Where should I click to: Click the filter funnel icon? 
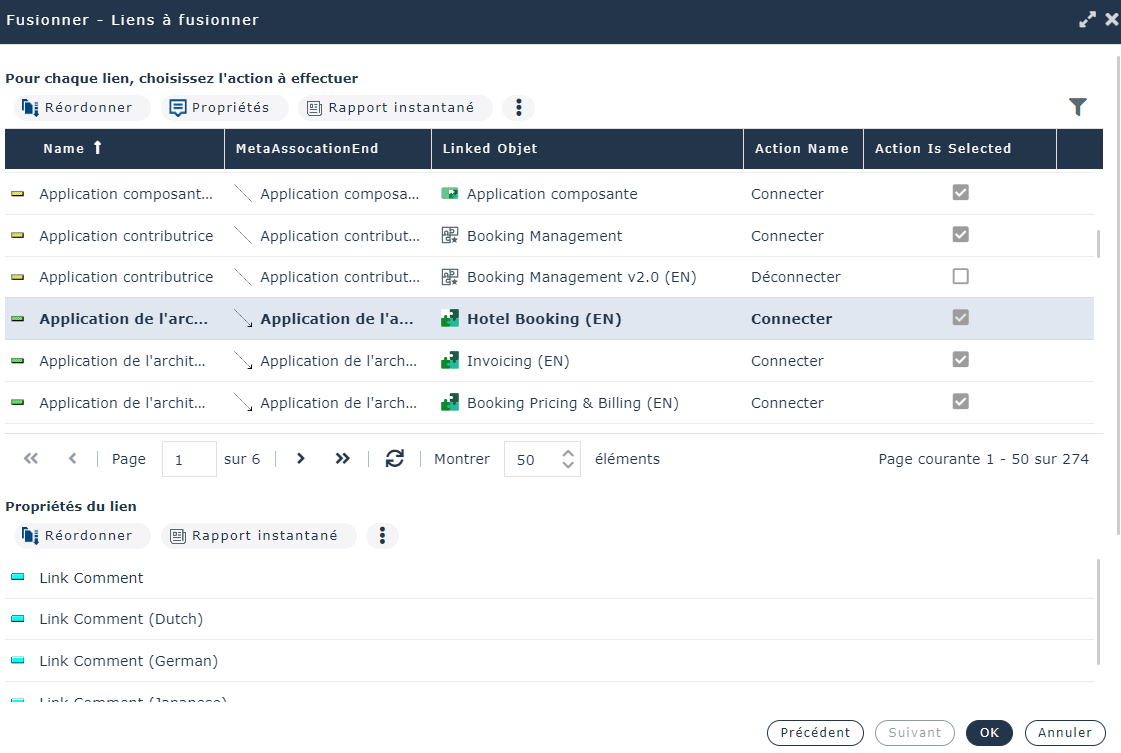click(x=1077, y=107)
